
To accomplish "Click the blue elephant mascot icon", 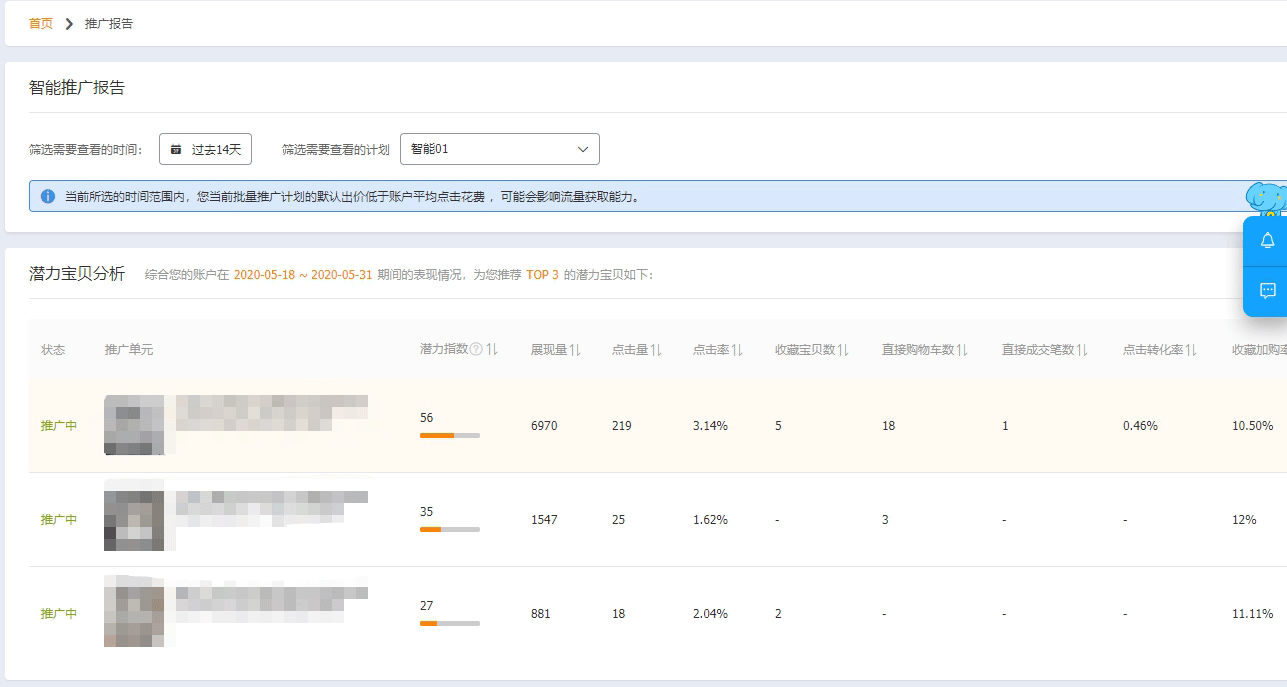I will (x=1266, y=199).
